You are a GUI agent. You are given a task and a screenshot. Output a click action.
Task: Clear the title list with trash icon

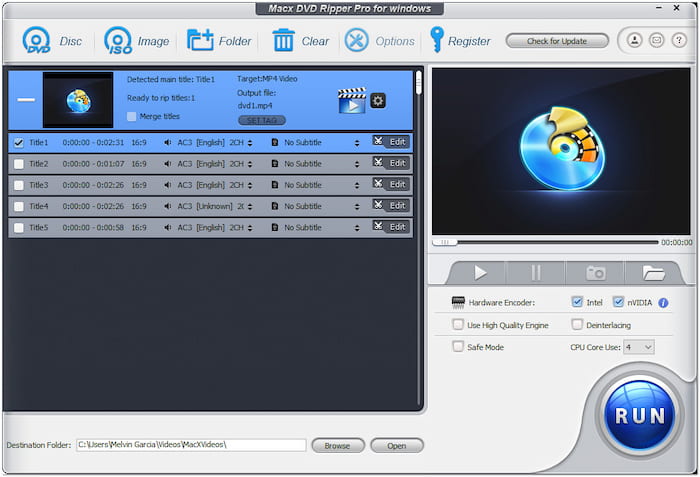[300, 41]
